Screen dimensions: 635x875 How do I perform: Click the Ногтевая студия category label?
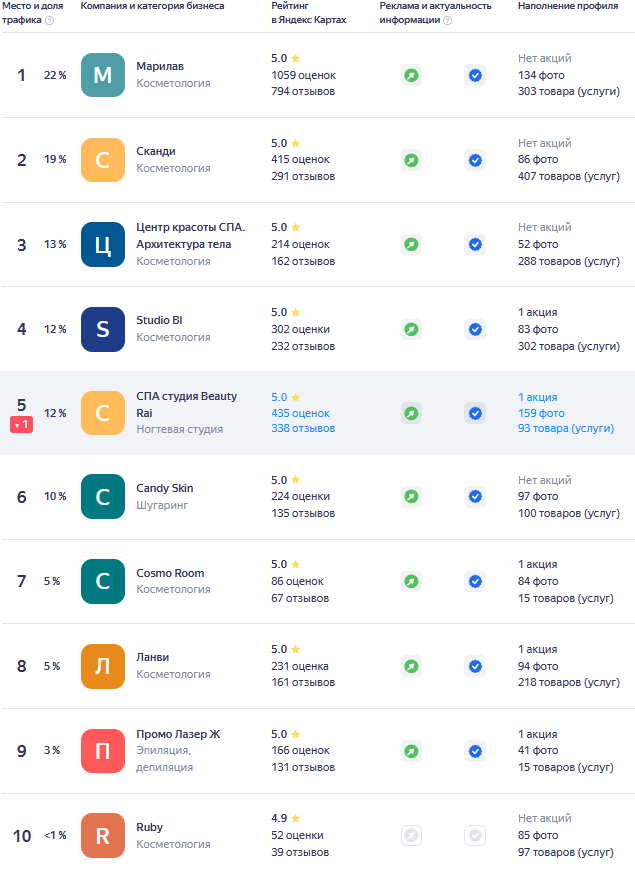coord(180,429)
